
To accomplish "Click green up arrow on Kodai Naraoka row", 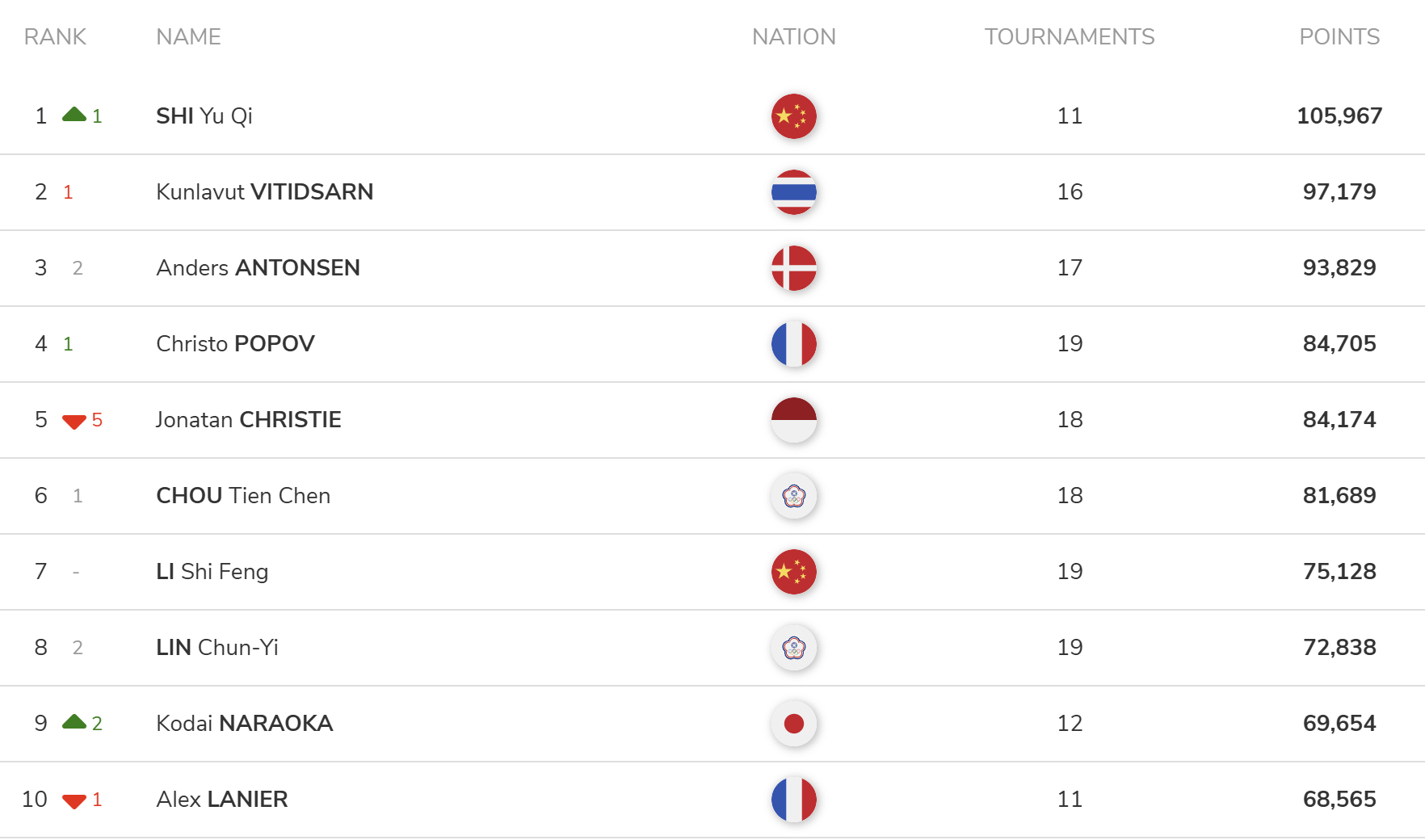I will pos(74,722).
